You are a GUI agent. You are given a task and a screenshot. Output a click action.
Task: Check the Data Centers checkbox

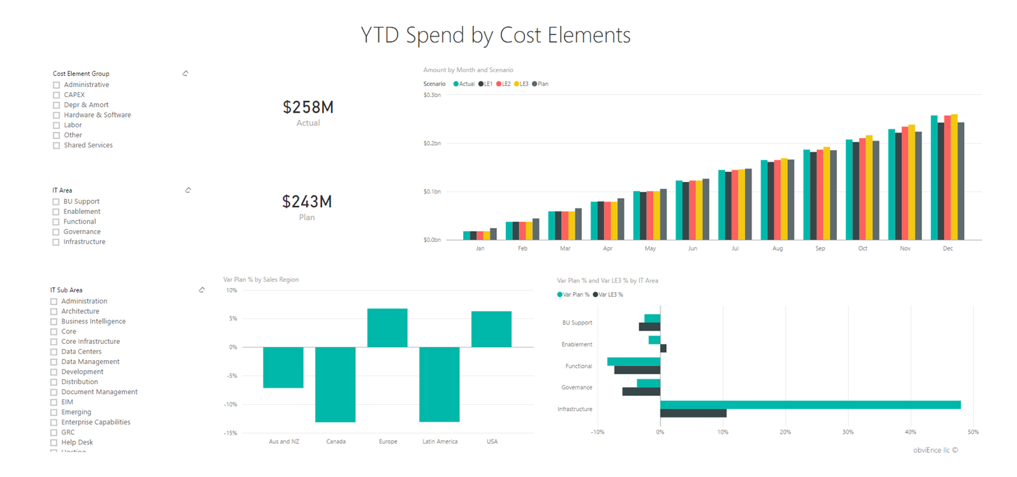point(54,352)
